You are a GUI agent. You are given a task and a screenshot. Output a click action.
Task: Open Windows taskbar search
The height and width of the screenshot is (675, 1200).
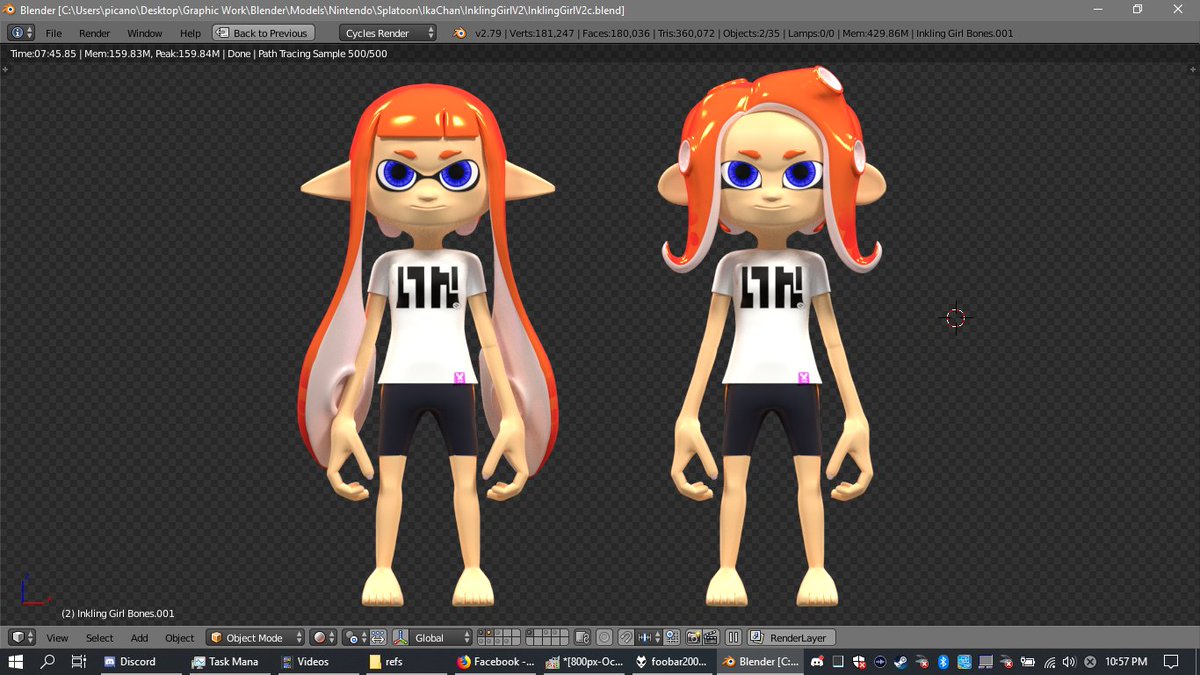click(x=47, y=662)
